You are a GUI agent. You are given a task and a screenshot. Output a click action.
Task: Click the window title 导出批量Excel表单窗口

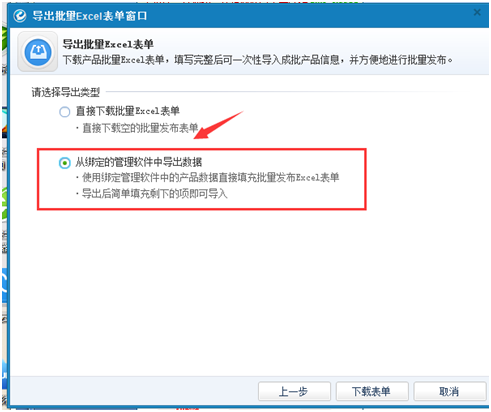[x=90, y=16]
